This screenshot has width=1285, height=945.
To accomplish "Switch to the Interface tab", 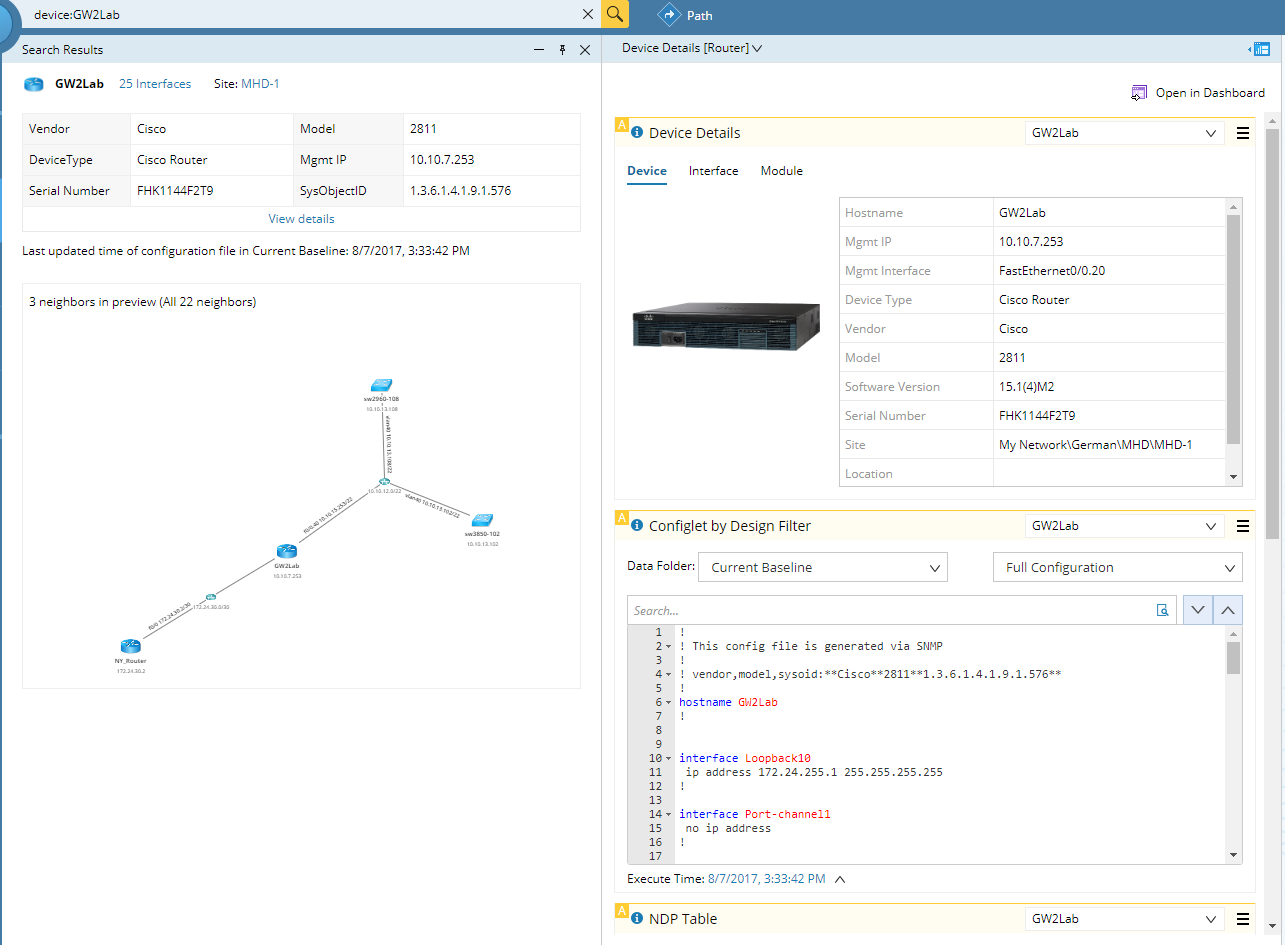I will point(714,171).
